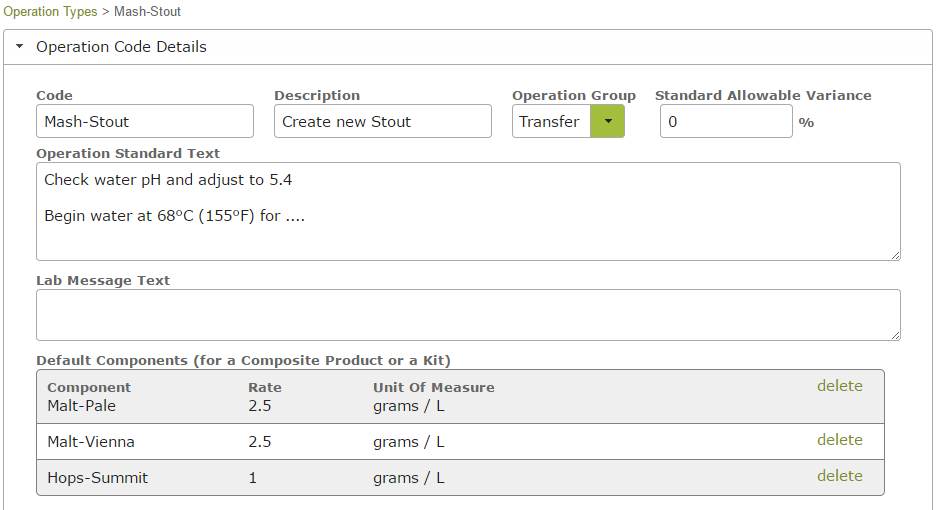Delete the Malt-Vienna component row

tap(840, 440)
